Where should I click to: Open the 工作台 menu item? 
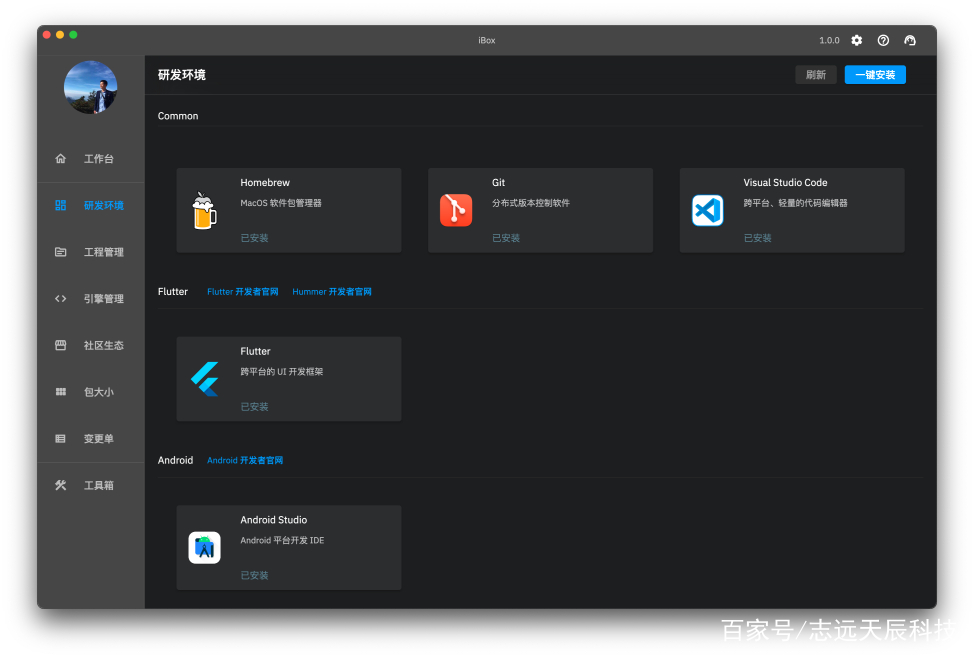click(x=91, y=158)
